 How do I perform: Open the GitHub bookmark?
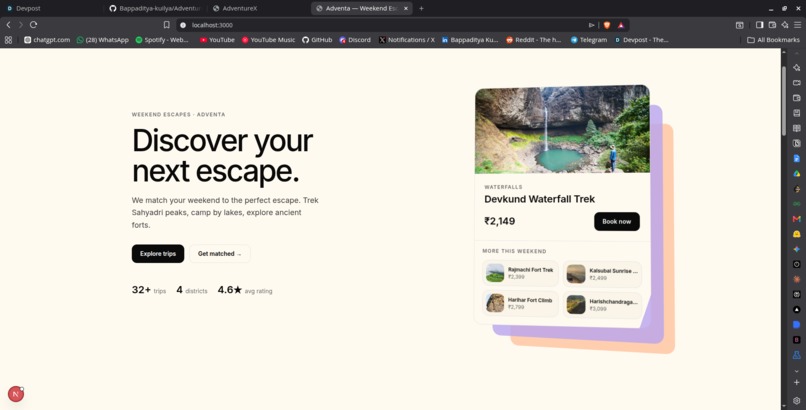317,40
